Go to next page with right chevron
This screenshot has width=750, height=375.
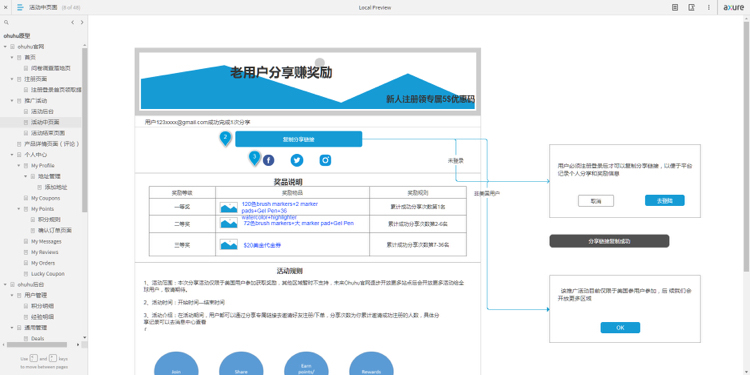82,22
